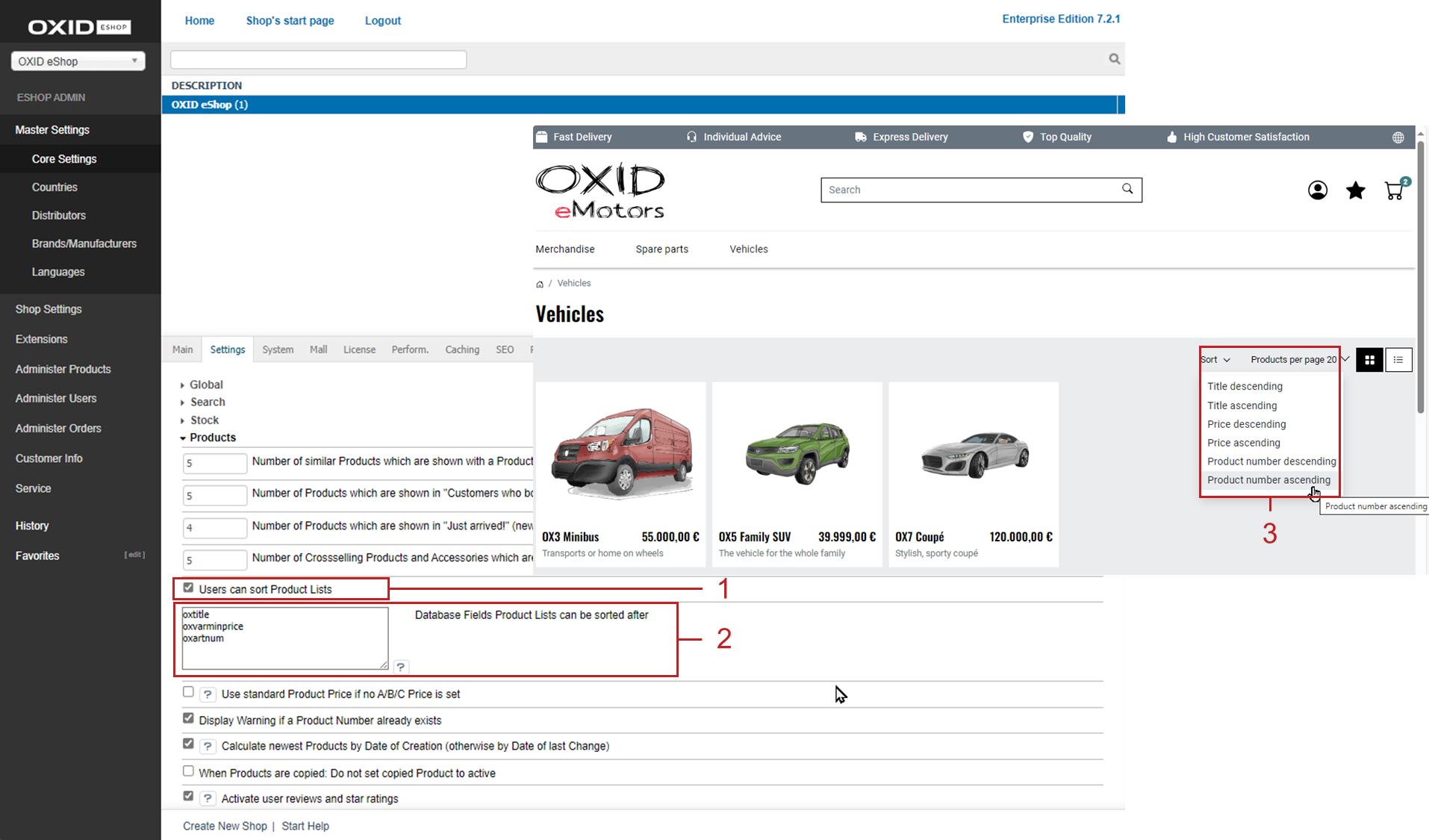Focus the shop Search field
The height and width of the screenshot is (840, 1429).
pyautogui.click(x=981, y=190)
